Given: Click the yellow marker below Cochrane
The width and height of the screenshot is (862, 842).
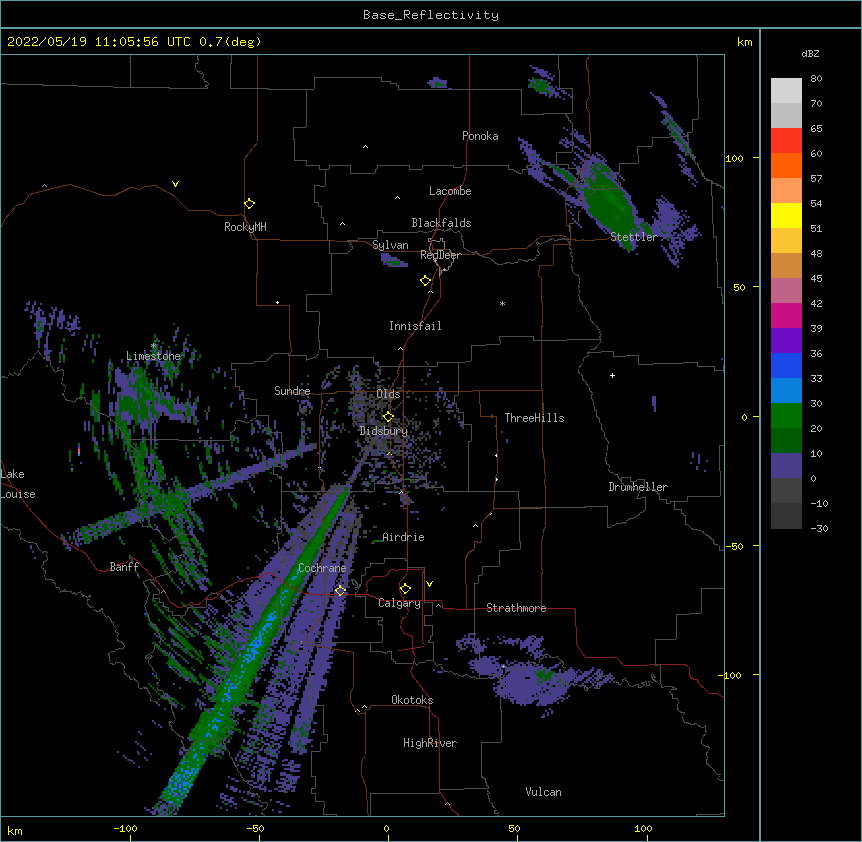Looking at the screenshot, I should 340,590.
